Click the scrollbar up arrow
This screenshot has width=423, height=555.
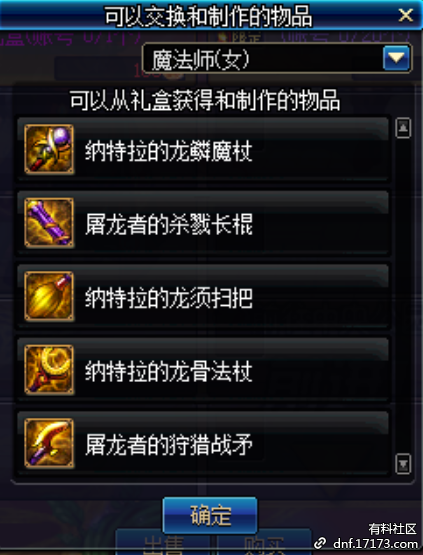pyautogui.click(x=403, y=128)
